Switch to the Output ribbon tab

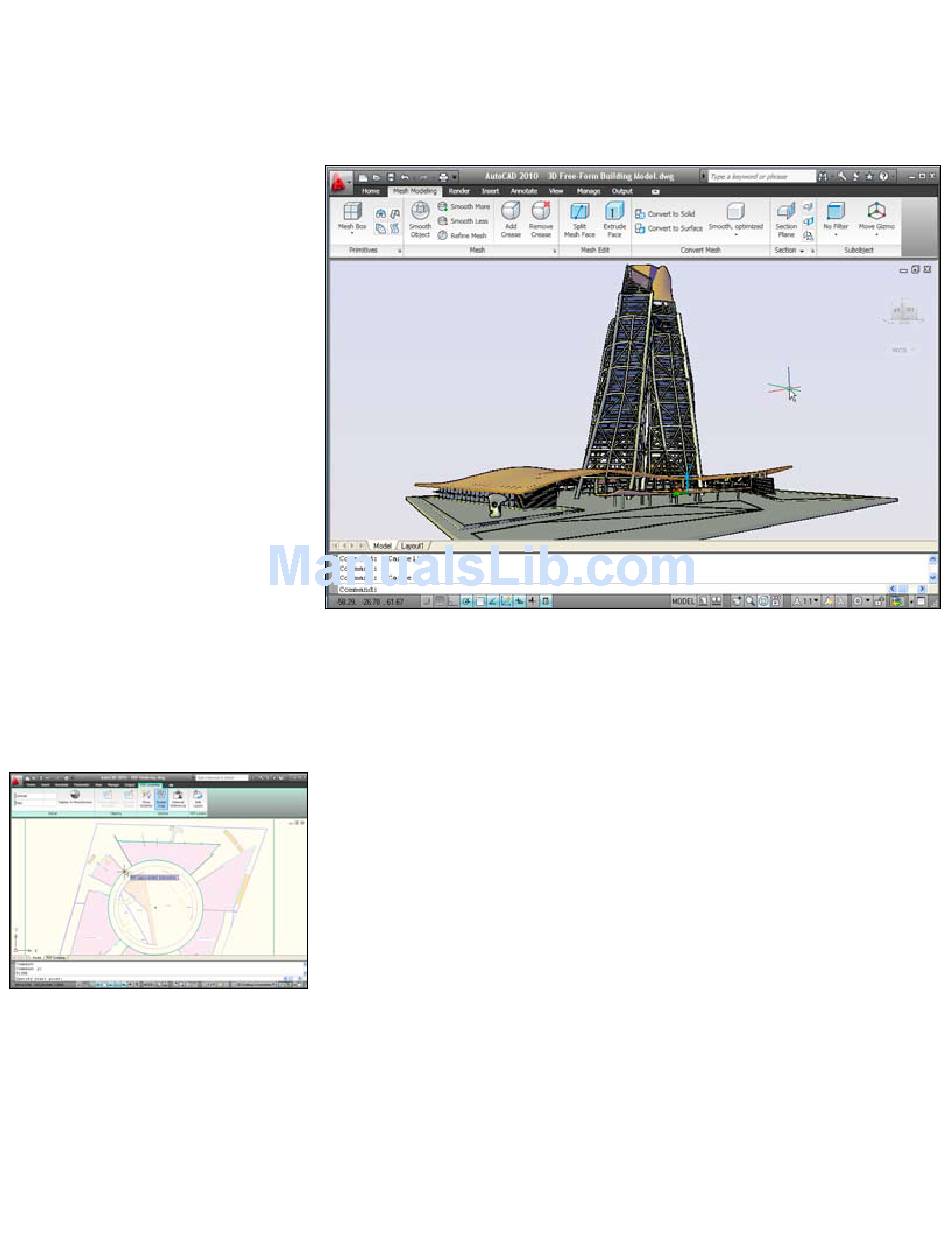click(x=622, y=190)
